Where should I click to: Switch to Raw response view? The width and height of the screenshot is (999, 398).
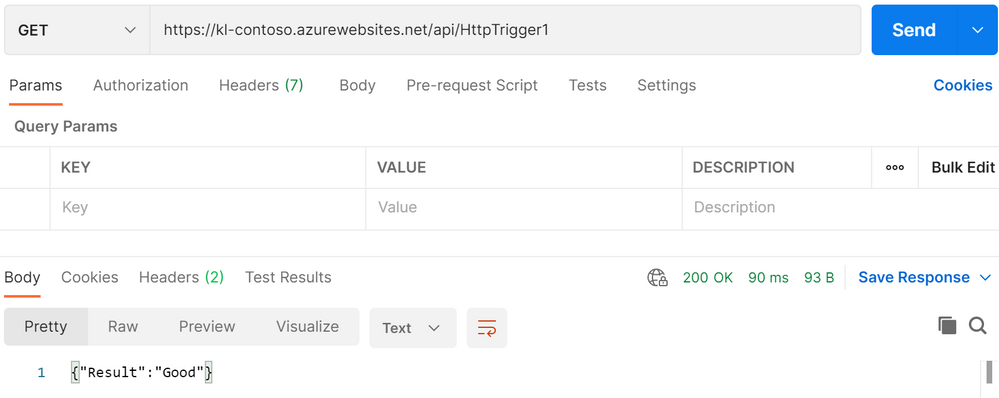123,327
